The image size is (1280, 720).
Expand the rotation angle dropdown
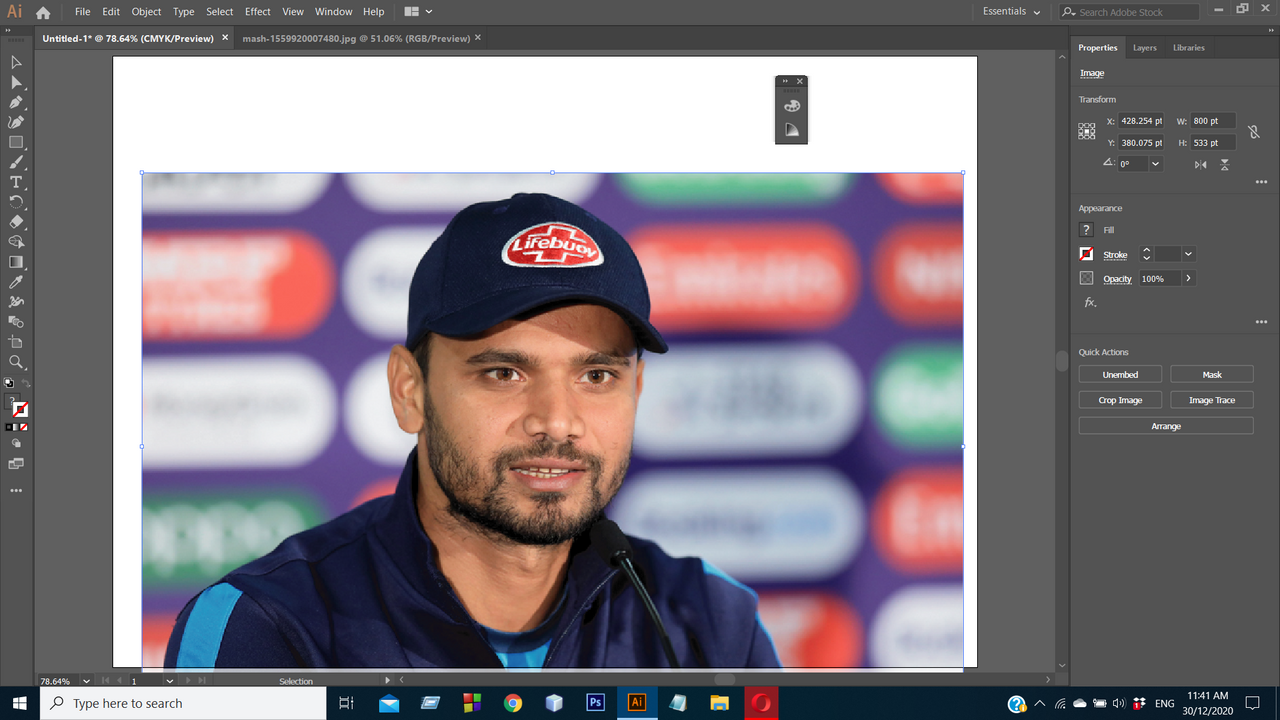[1156, 164]
